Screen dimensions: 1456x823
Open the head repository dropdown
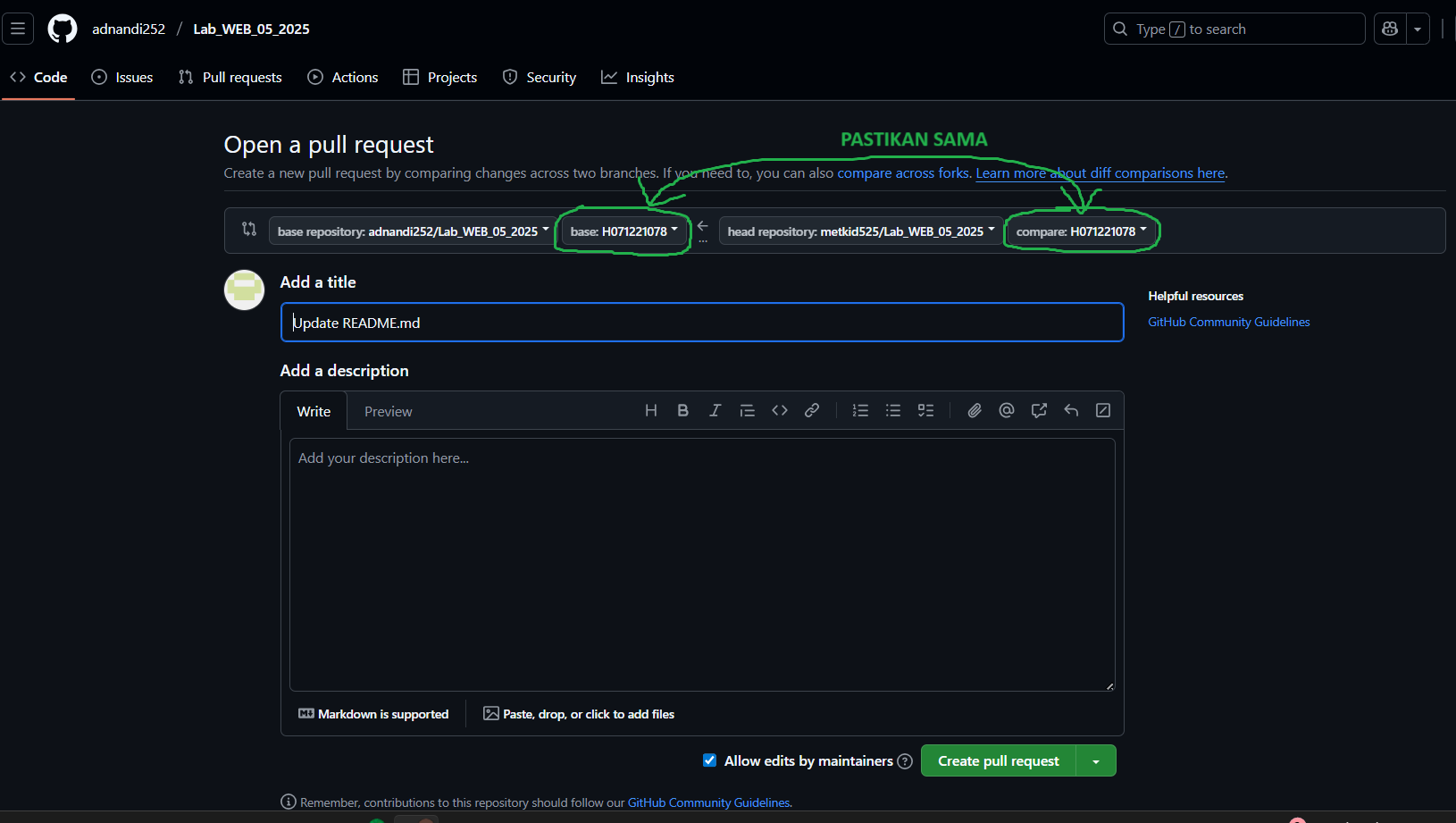pyautogui.click(x=861, y=231)
